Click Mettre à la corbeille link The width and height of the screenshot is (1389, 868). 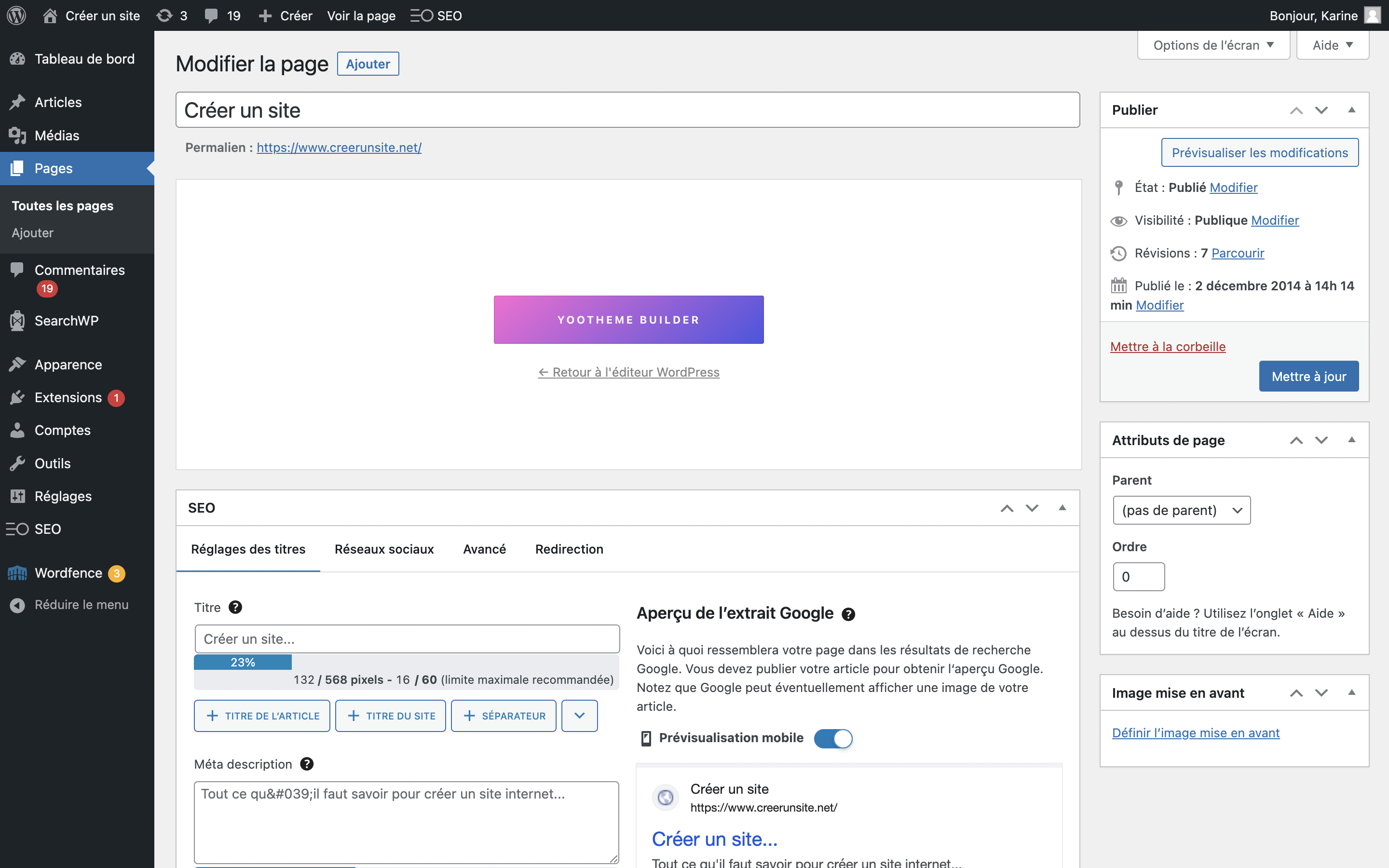(x=1168, y=347)
